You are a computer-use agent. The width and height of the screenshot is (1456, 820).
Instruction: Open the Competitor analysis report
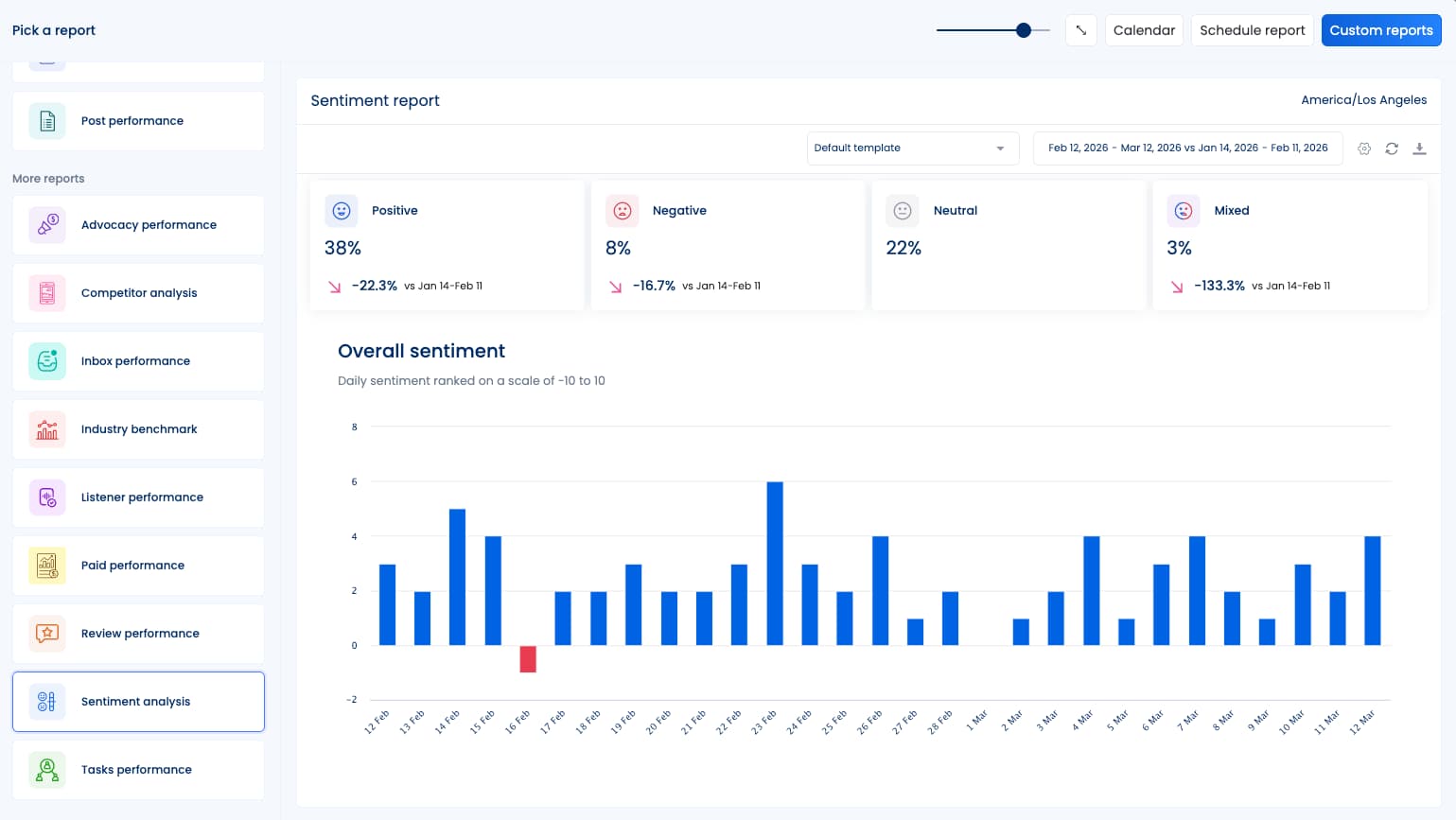click(x=138, y=293)
